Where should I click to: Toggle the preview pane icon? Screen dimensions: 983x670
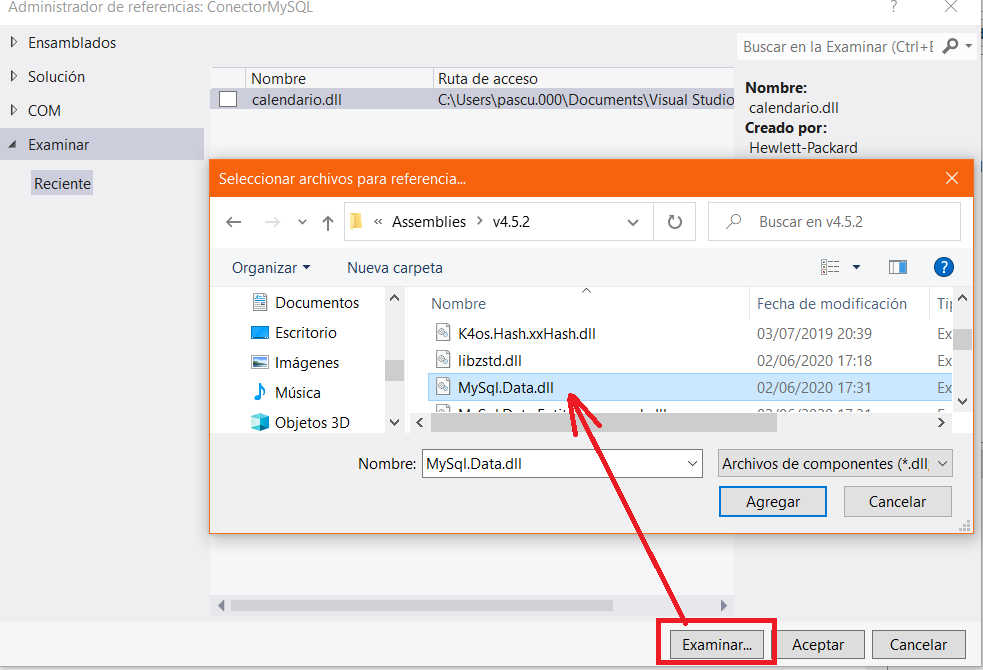coord(898,268)
